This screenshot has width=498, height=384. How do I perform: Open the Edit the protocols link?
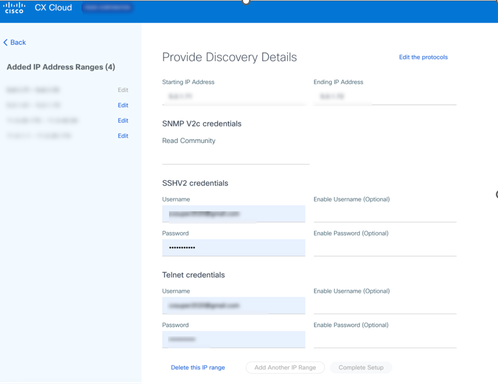[x=423, y=57]
